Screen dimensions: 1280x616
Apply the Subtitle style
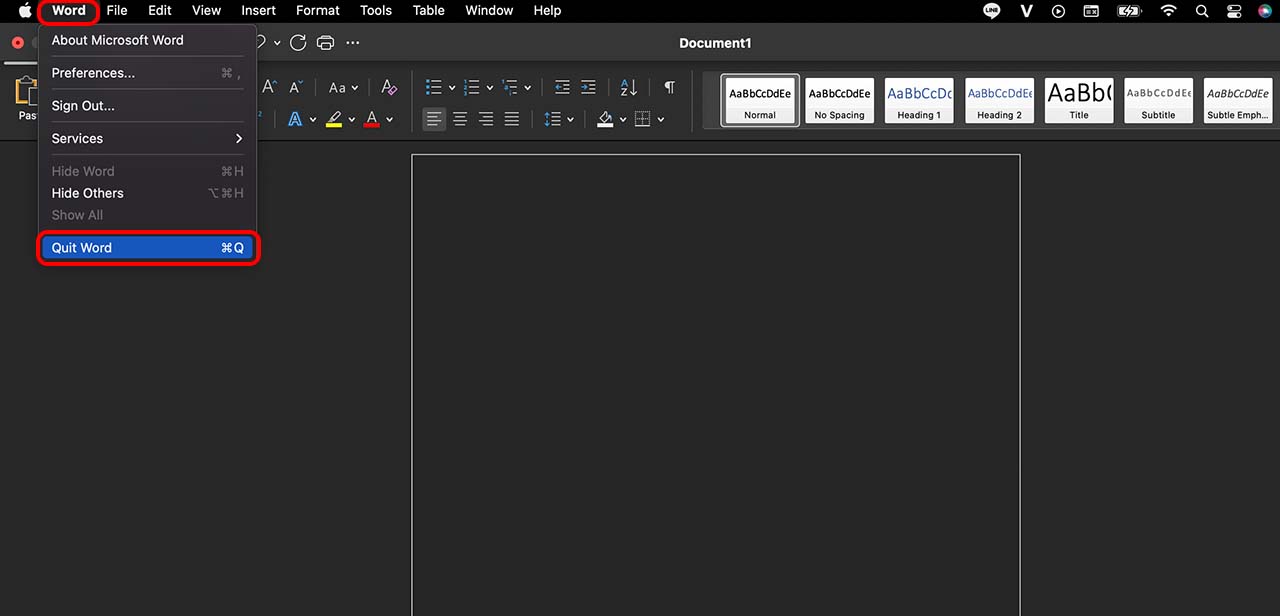1159,101
